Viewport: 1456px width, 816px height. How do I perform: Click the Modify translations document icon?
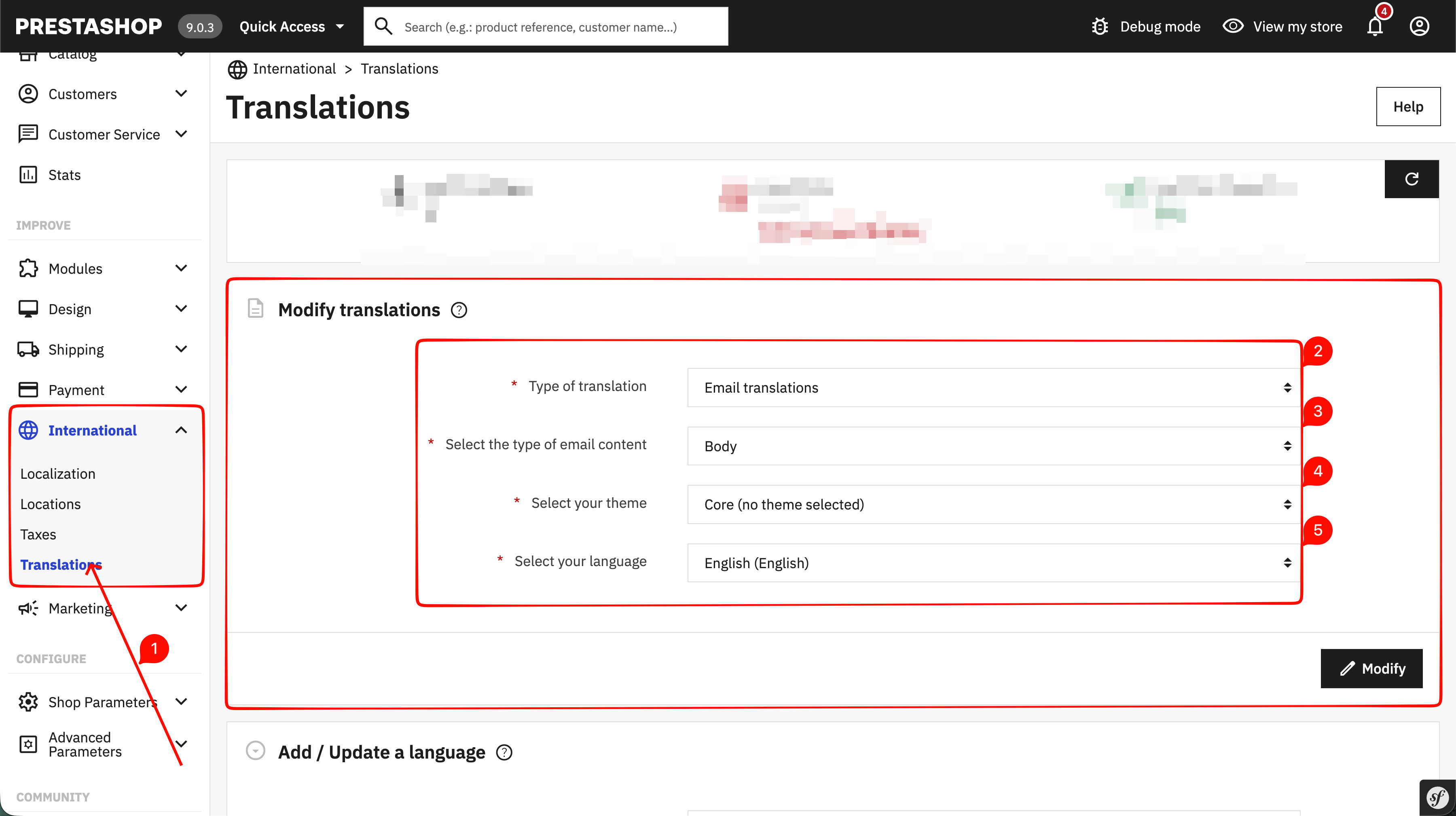(x=256, y=309)
